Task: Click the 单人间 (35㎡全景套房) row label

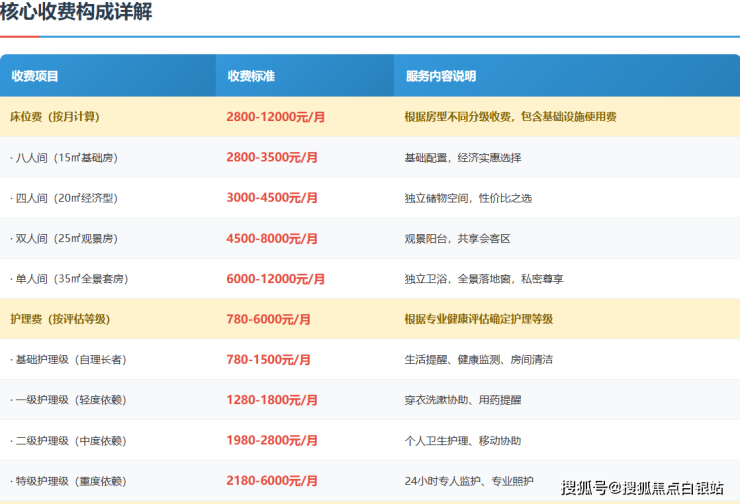Action: click(69, 279)
